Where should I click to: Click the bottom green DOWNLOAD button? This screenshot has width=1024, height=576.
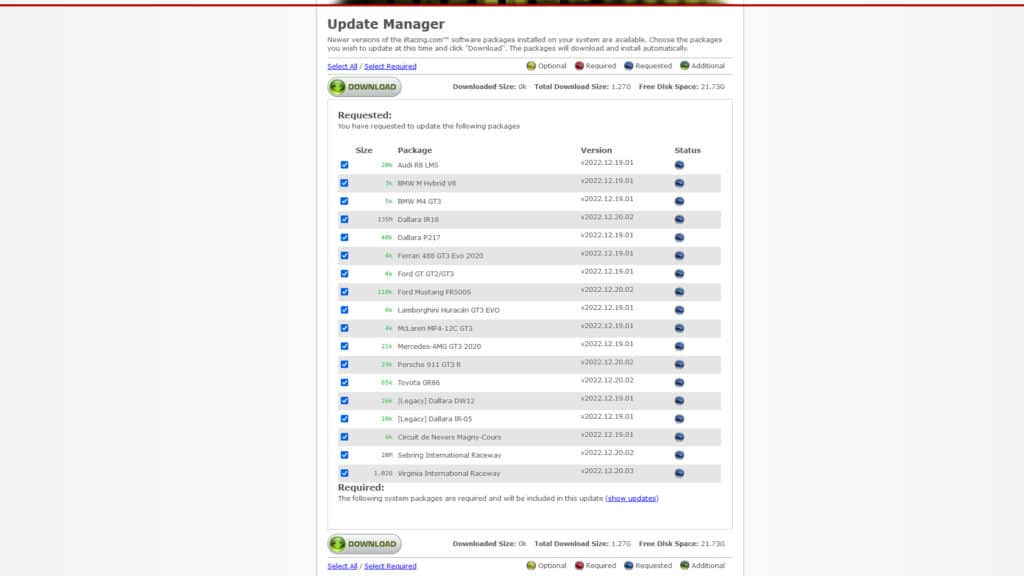point(364,544)
